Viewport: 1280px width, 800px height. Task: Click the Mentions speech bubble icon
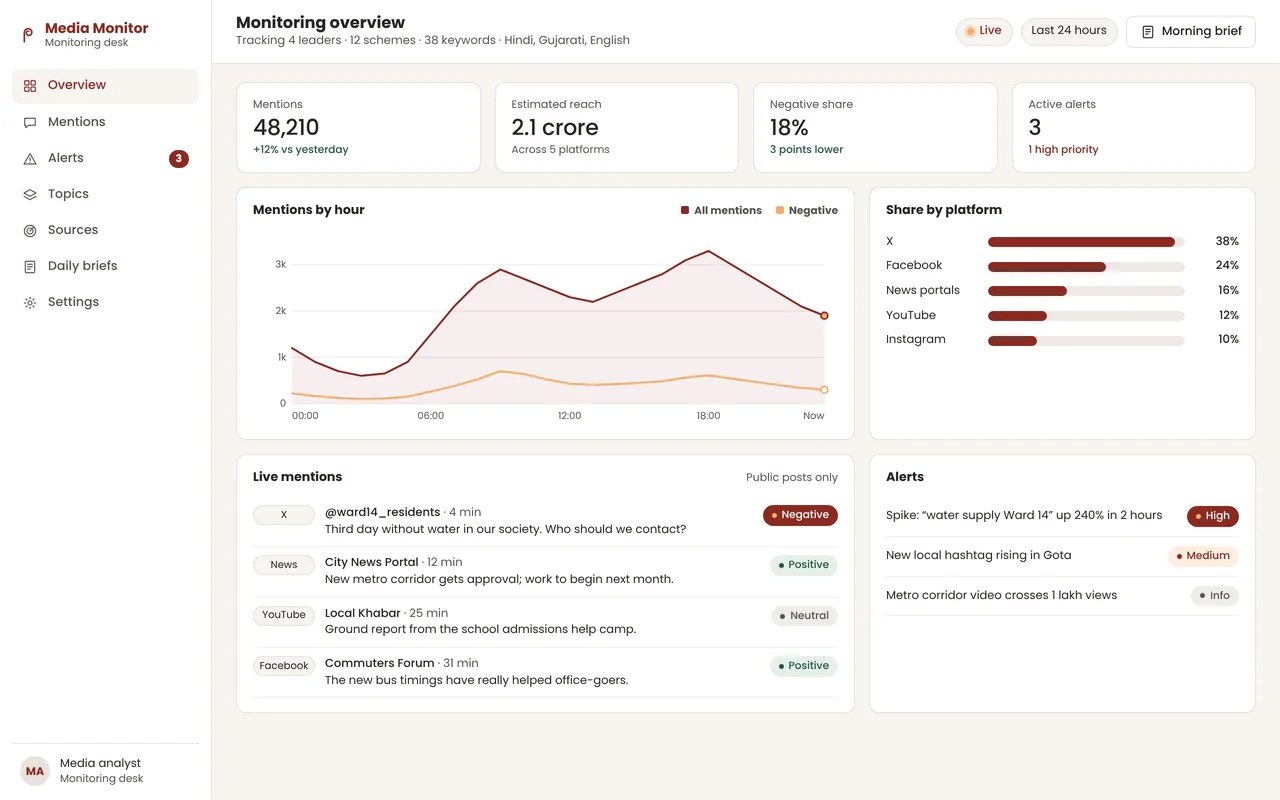tap(30, 122)
